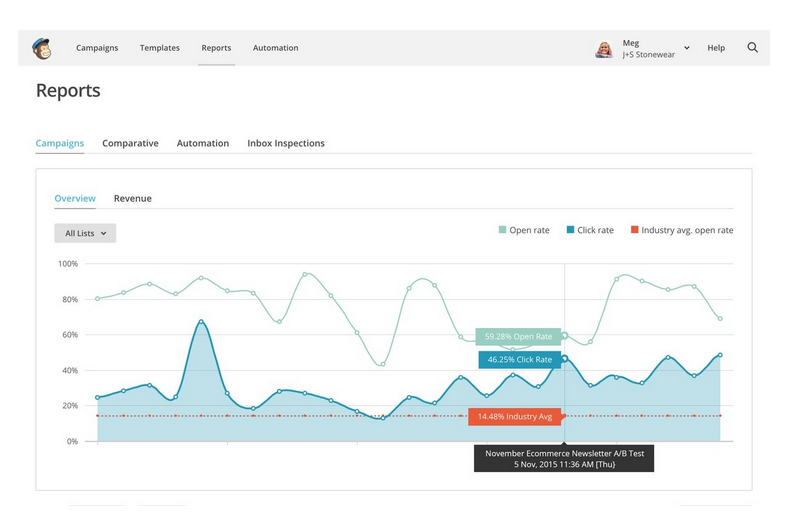Open the All Lists dropdown
The height and width of the screenshot is (520, 792).
85,233
